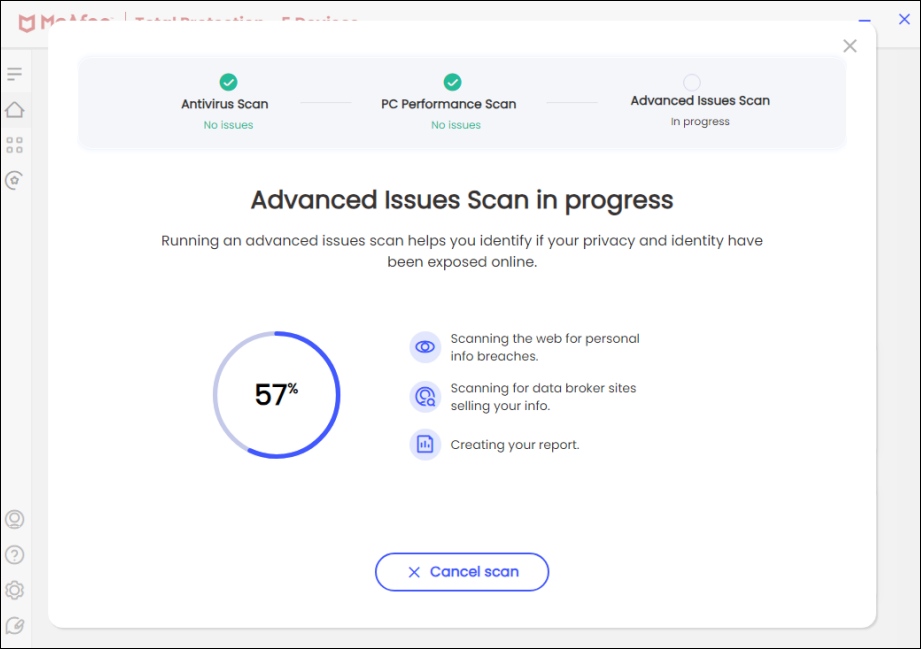Click the Help question mark icon
Screen dimensions: 921x649
14,554
